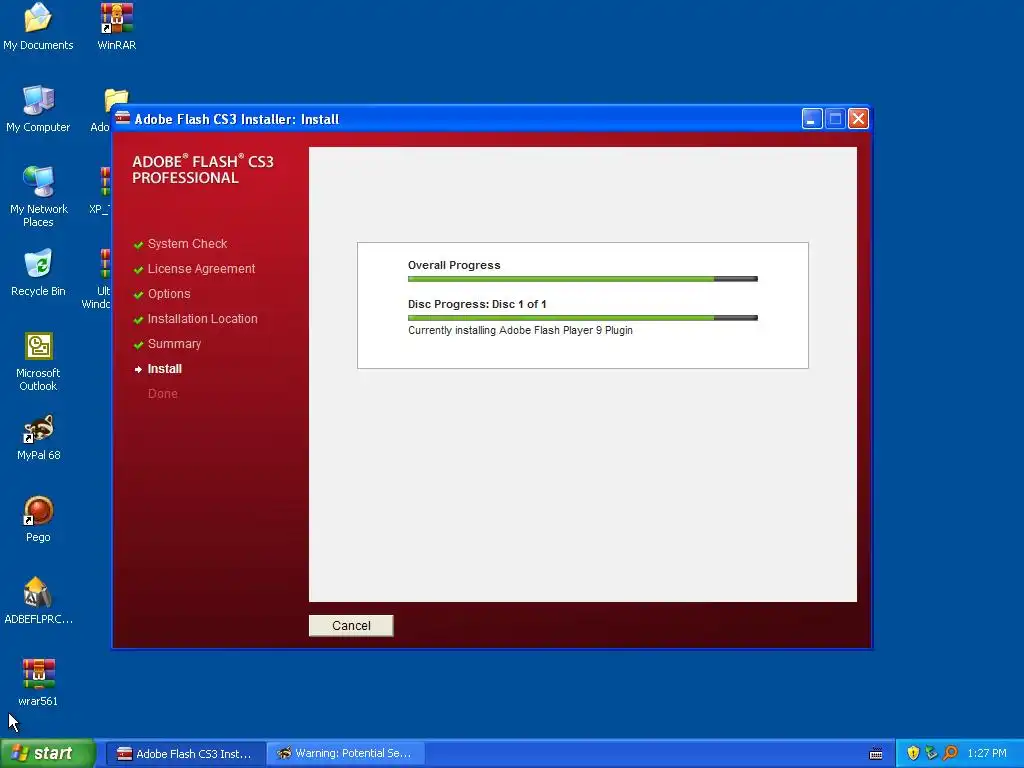Click the orange magnifier tray icon
This screenshot has height=768, width=1024.
(950, 754)
